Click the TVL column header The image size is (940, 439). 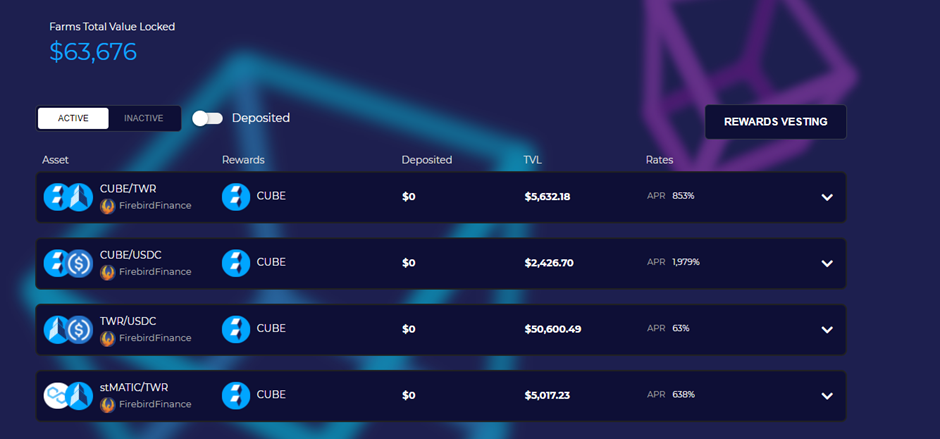click(x=533, y=160)
